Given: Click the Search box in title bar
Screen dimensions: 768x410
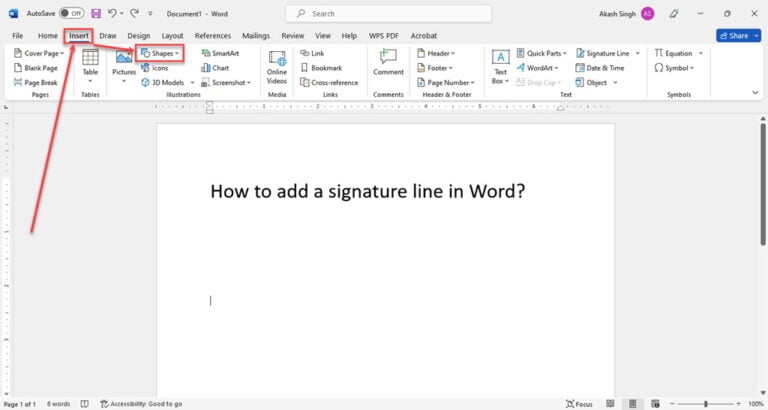Looking at the screenshot, I should (388, 14).
